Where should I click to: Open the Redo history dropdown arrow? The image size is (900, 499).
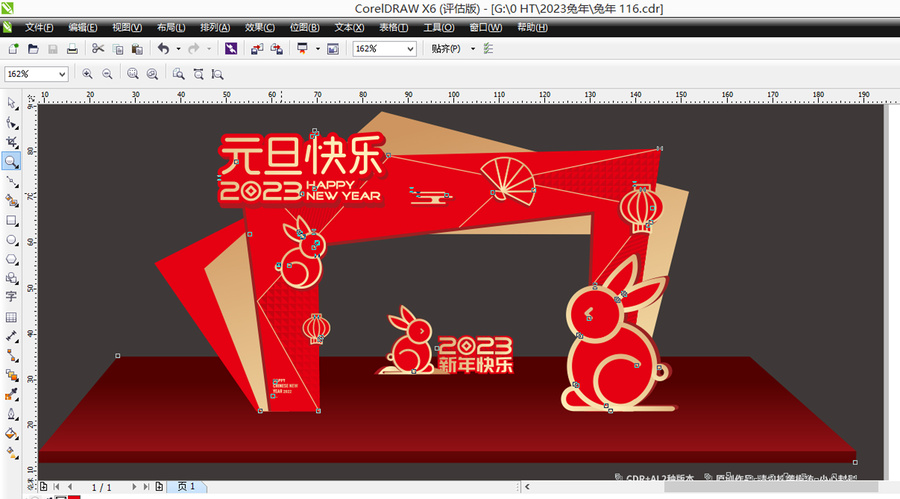click(x=209, y=49)
